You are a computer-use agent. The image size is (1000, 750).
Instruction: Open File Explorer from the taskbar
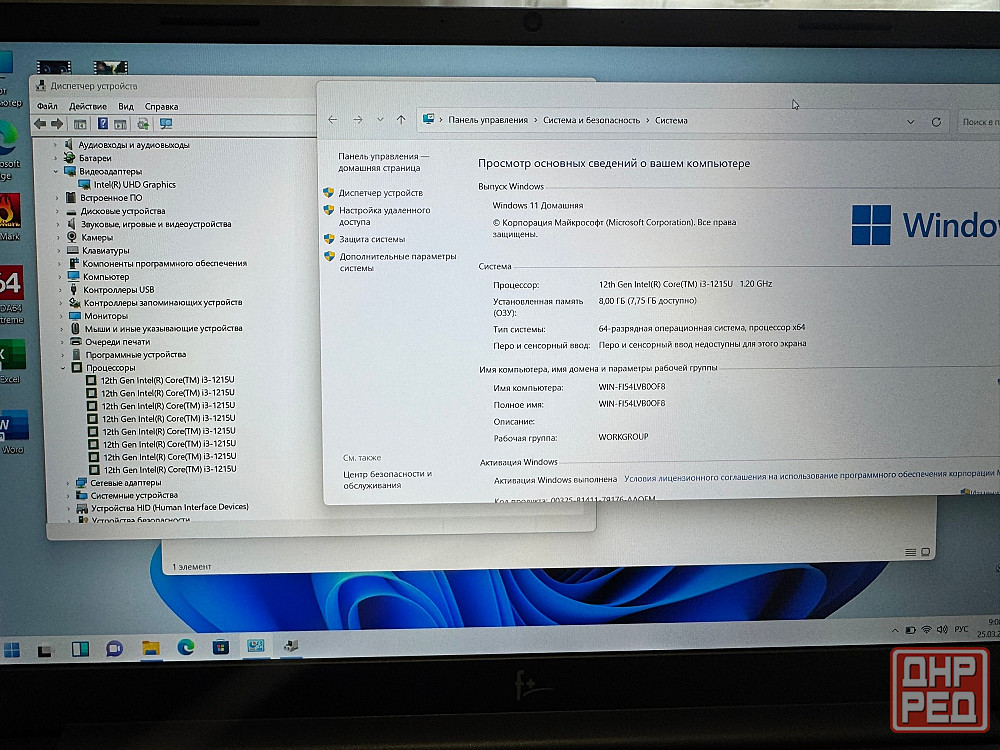[151, 647]
